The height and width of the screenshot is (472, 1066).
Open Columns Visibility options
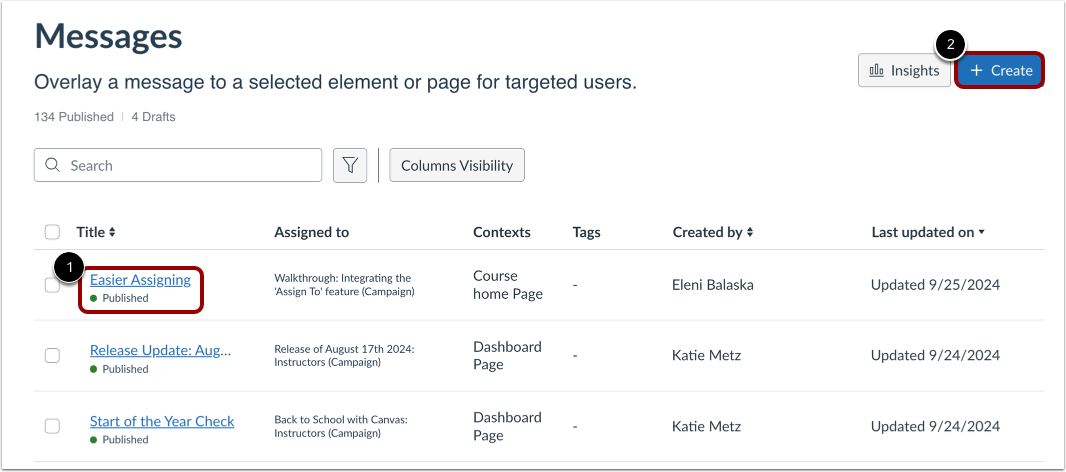tap(457, 166)
